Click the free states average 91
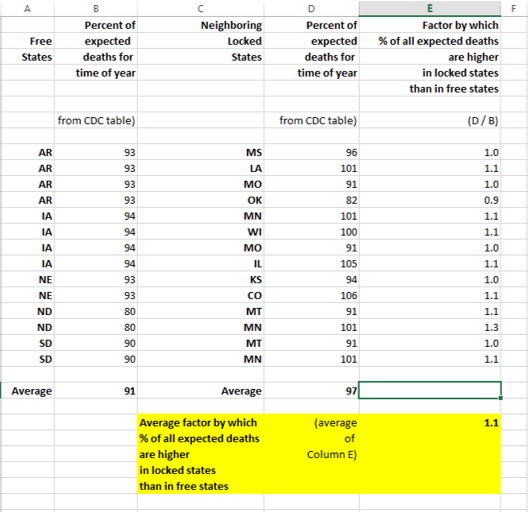This screenshot has width=528, height=512. point(96,391)
